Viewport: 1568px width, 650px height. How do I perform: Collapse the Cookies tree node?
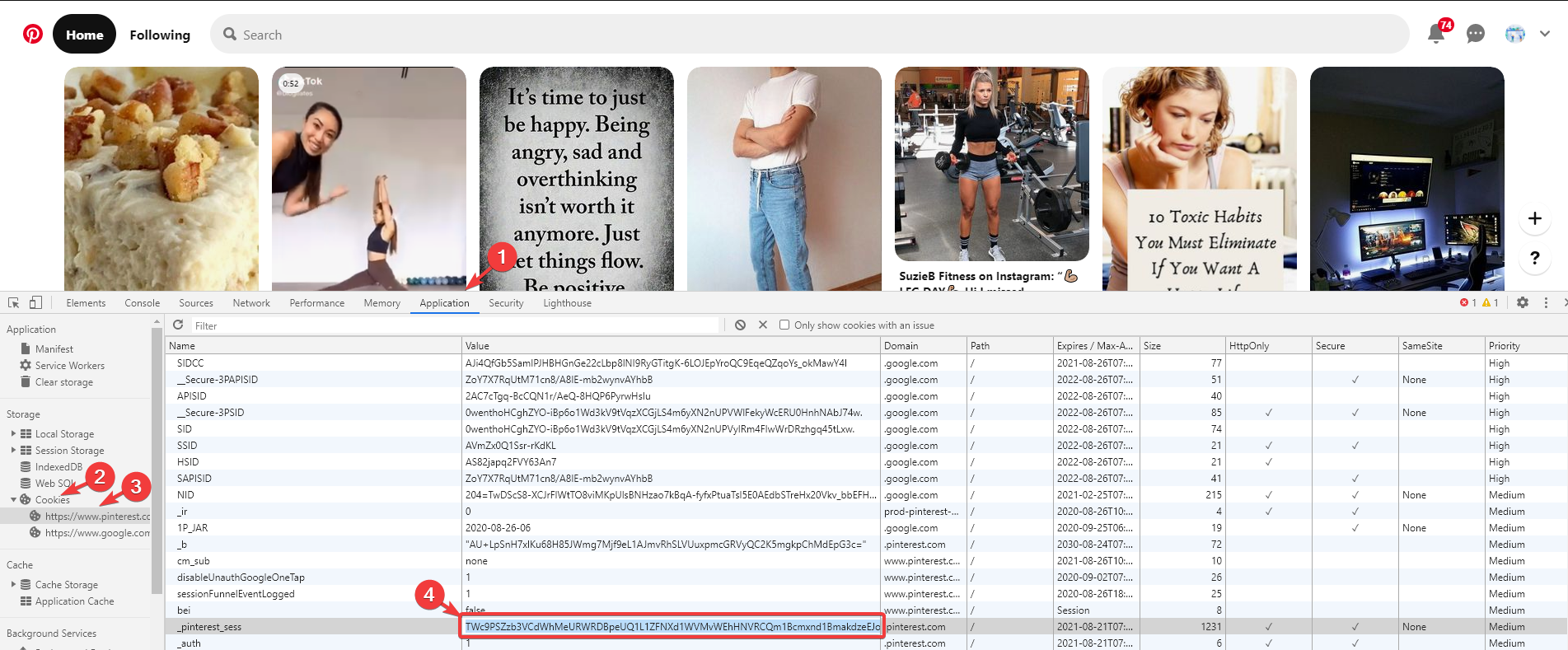point(13,499)
